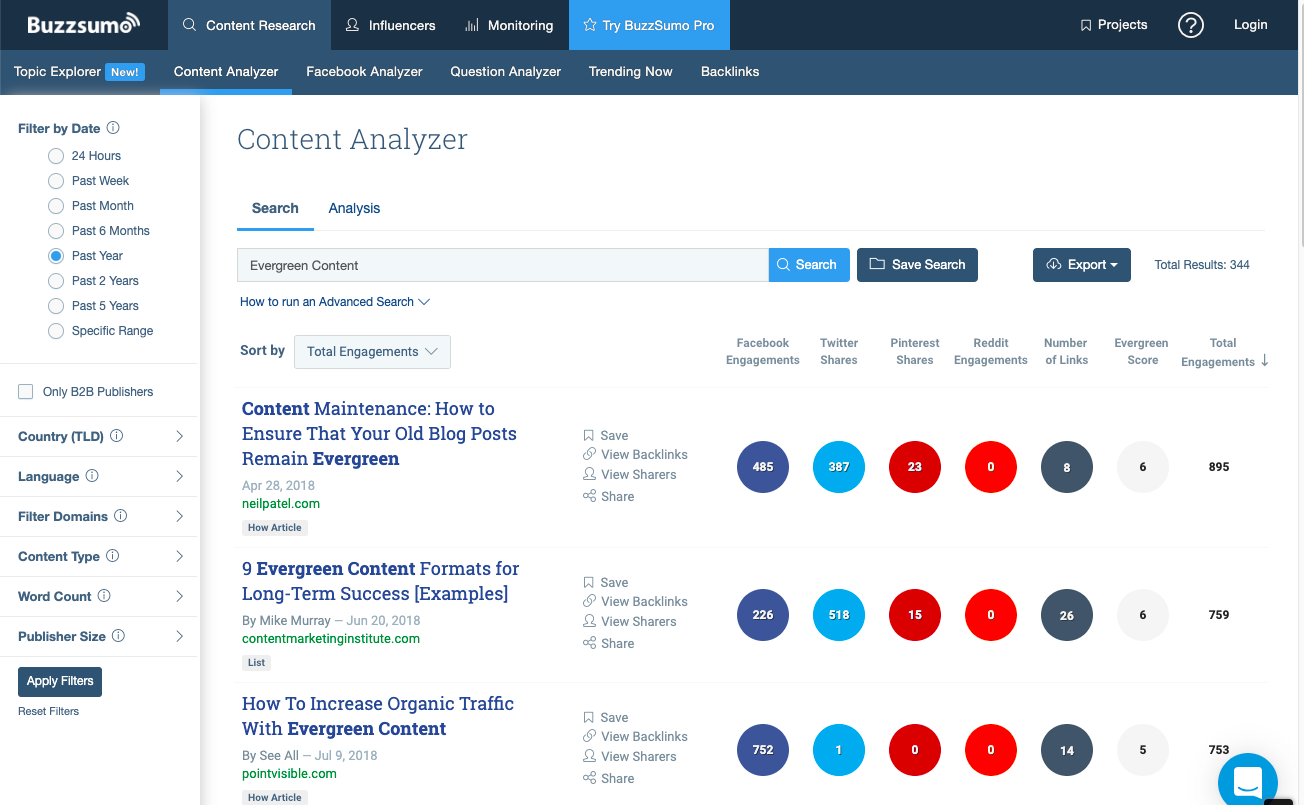
Task: Open the Backlinks tab
Action: point(730,72)
